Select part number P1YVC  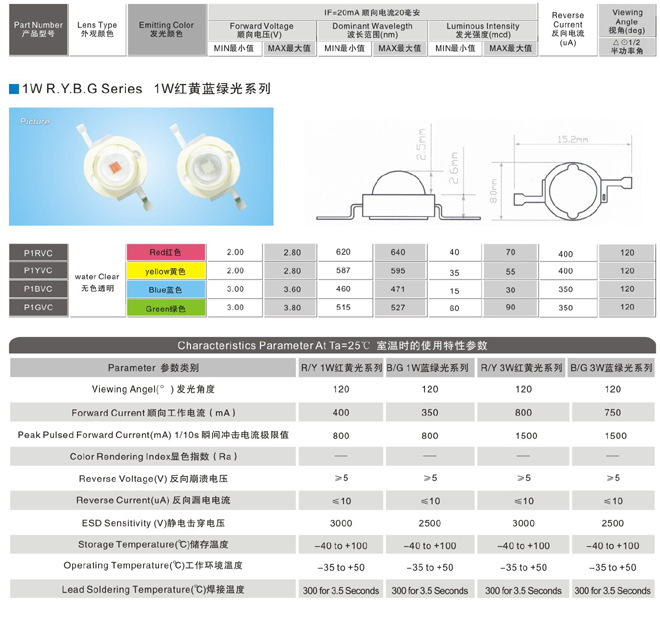click(x=38, y=271)
